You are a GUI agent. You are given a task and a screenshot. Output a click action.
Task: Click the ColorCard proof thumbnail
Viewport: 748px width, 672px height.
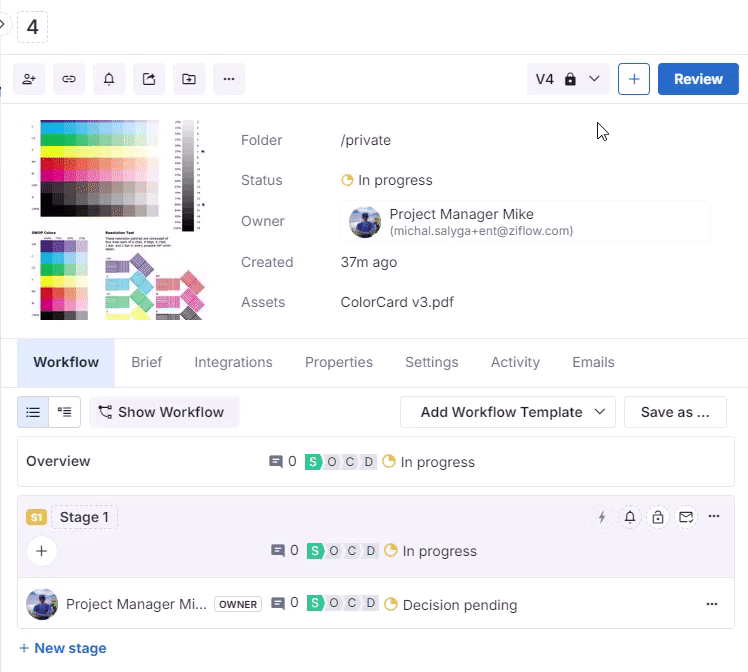(x=118, y=220)
